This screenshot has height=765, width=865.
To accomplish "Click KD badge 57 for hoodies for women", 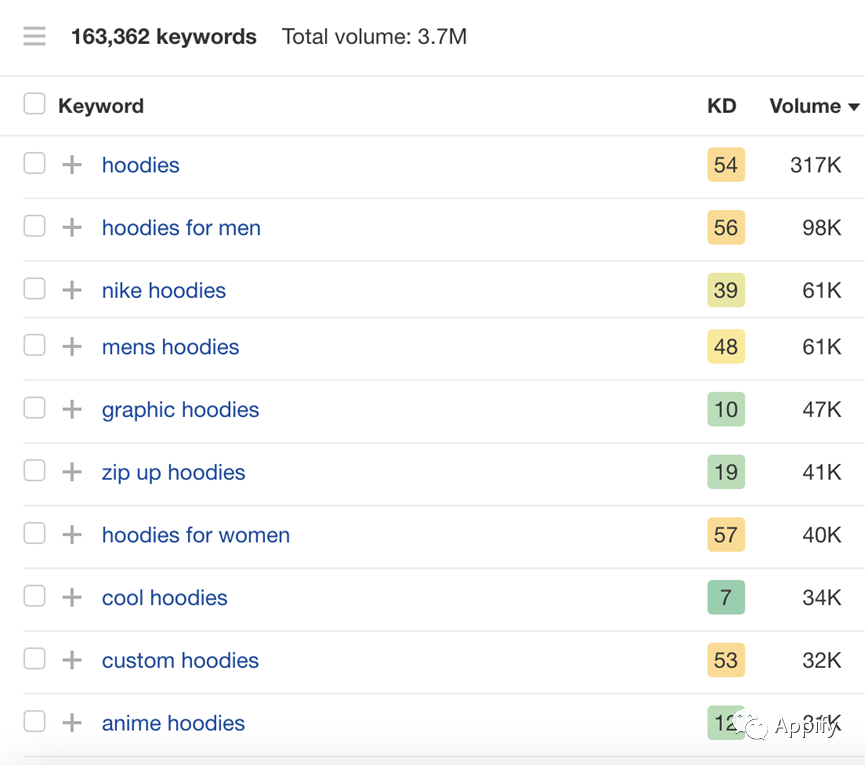I will [726, 534].
